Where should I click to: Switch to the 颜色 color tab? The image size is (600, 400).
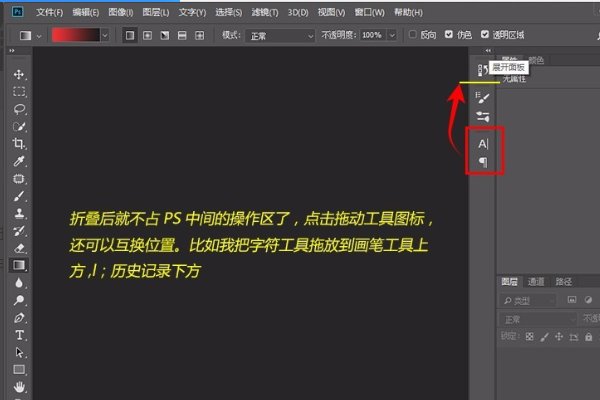536,60
